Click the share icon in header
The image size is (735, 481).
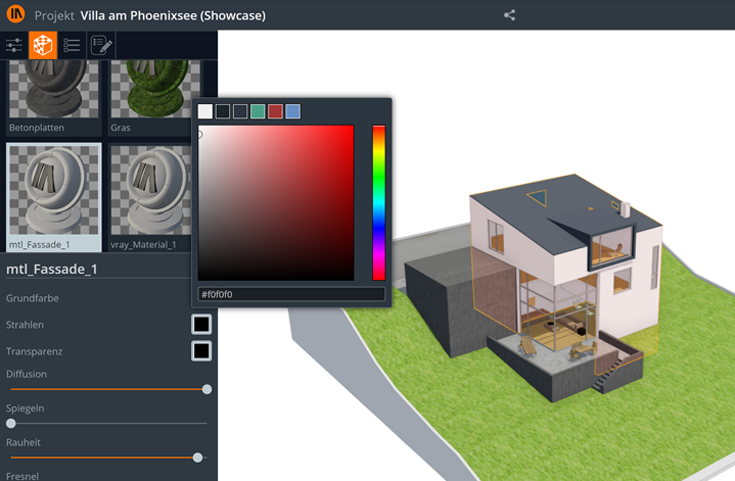coord(510,15)
